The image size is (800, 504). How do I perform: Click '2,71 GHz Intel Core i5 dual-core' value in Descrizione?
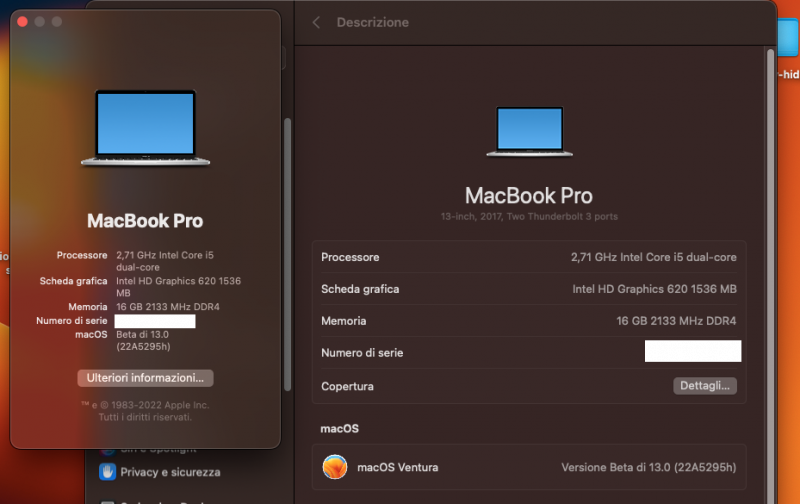(x=654, y=257)
